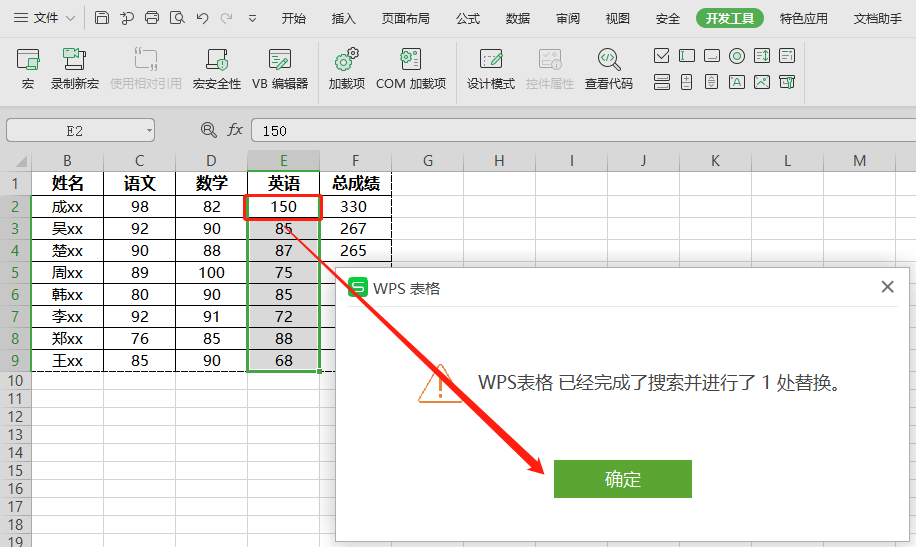The width and height of the screenshot is (916, 547).
Task: Insert the label (A) control
Action: coord(737,82)
